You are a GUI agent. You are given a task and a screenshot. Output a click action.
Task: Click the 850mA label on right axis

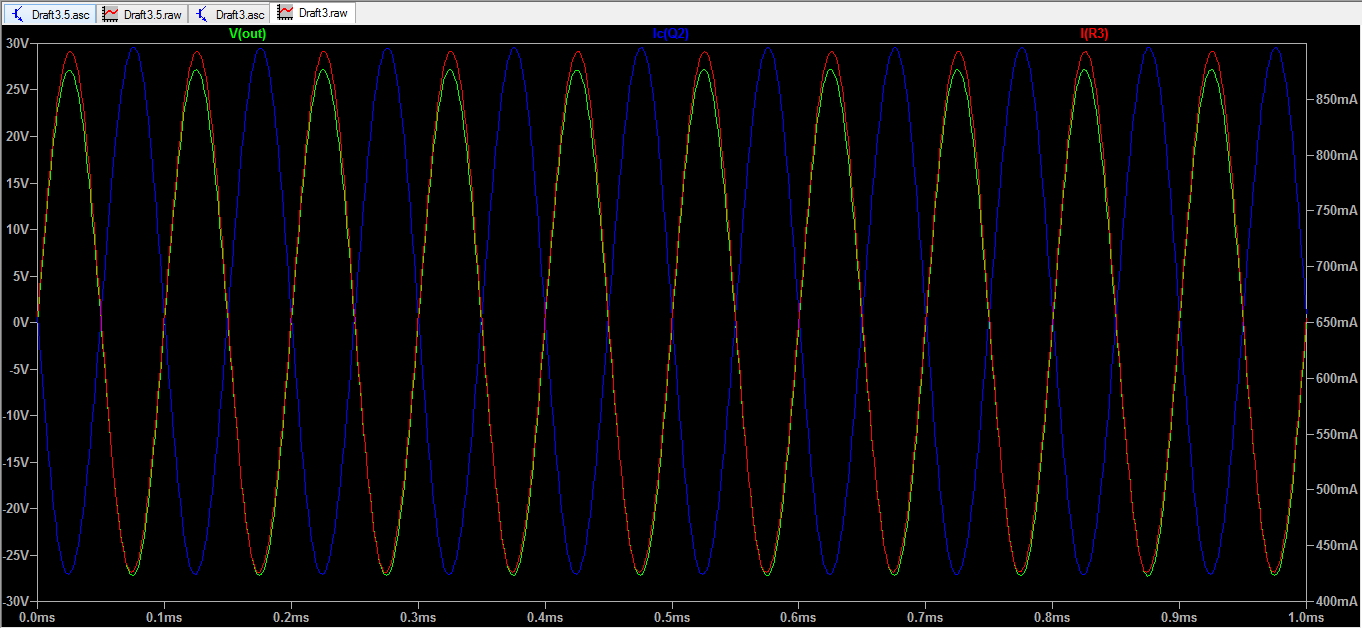(1336, 100)
